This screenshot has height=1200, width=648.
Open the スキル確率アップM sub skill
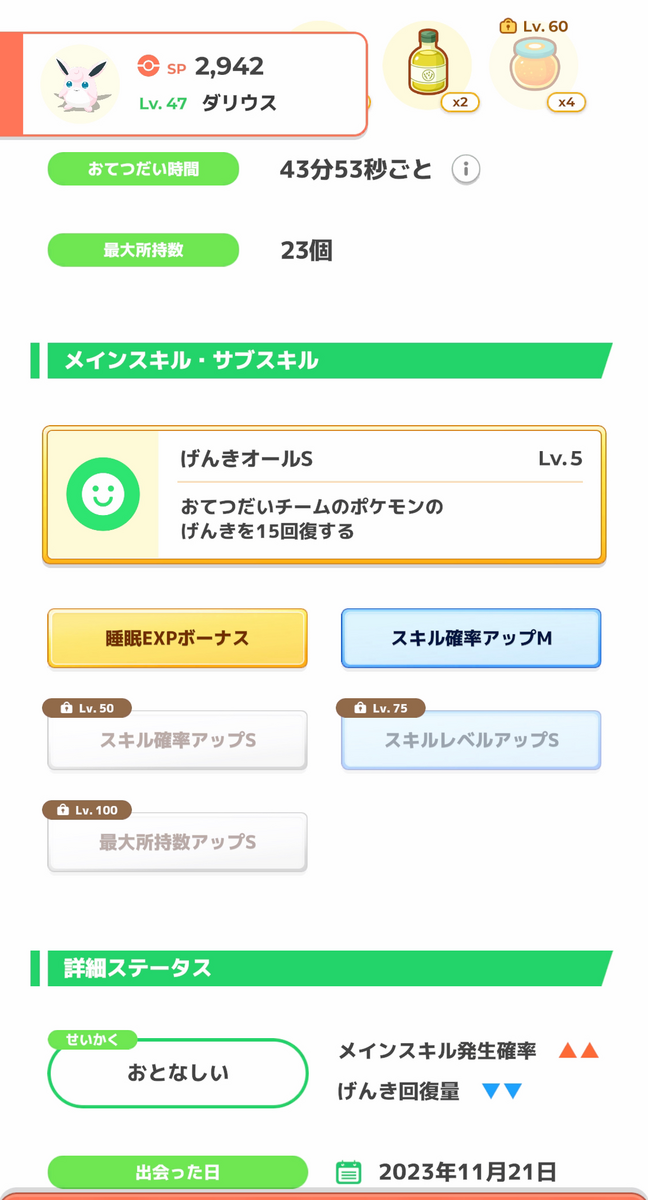(x=471, y=638)
